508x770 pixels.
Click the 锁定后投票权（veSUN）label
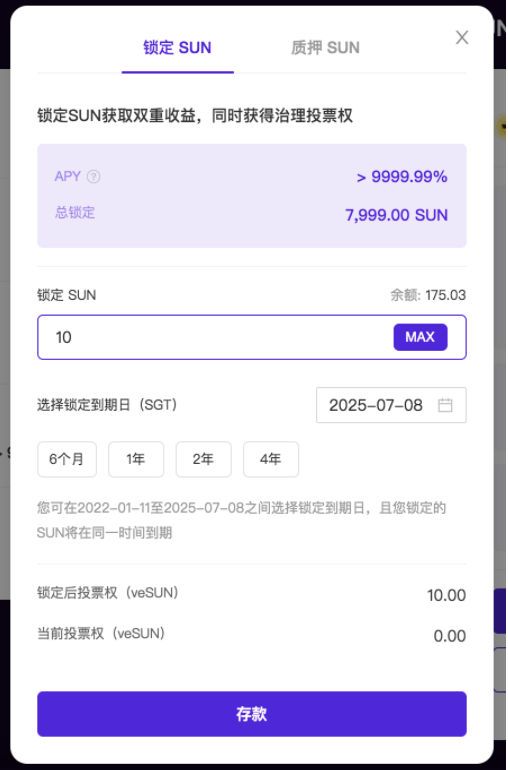[x=108, y=593]
